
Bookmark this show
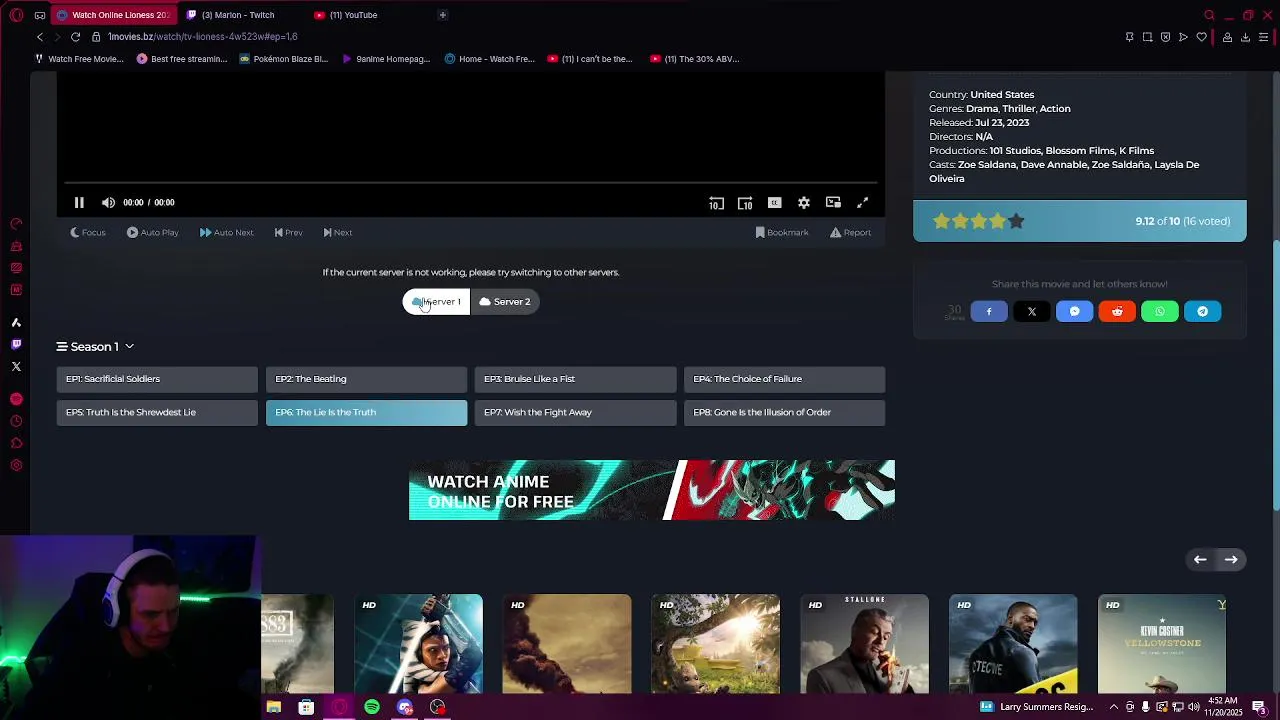coord(782,232)
